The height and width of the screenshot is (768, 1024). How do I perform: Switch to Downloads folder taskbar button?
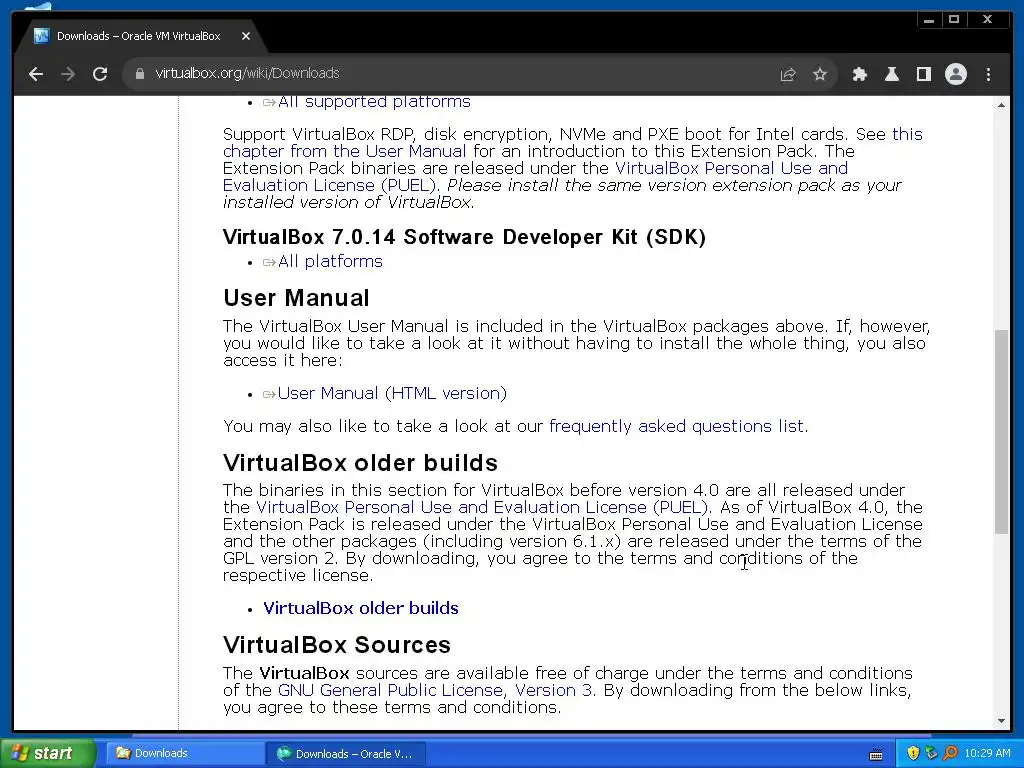pos(183,754)
